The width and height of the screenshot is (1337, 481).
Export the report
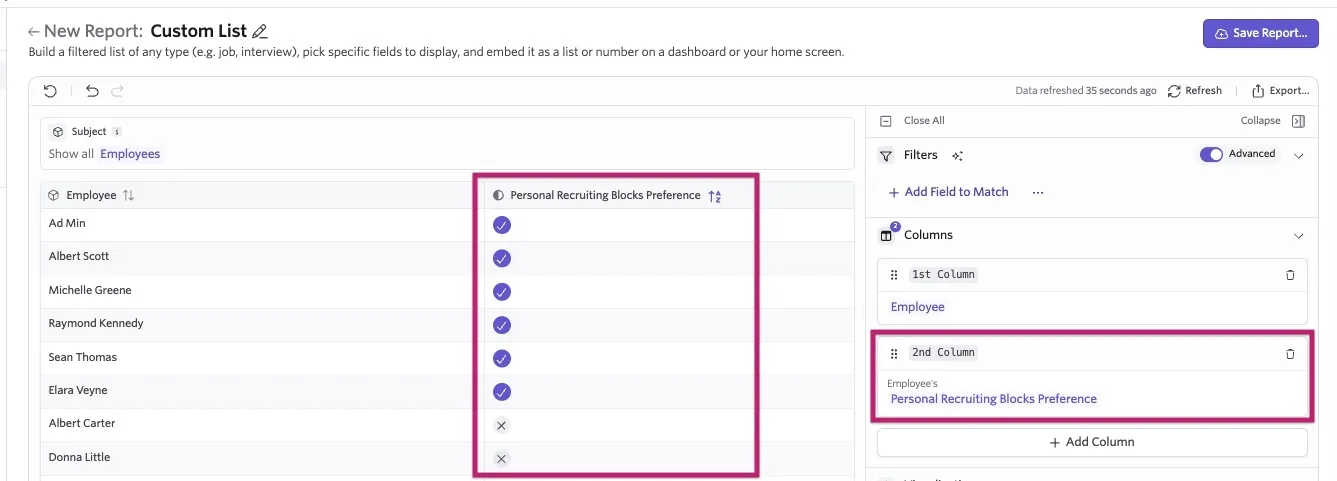[1280, 91]
